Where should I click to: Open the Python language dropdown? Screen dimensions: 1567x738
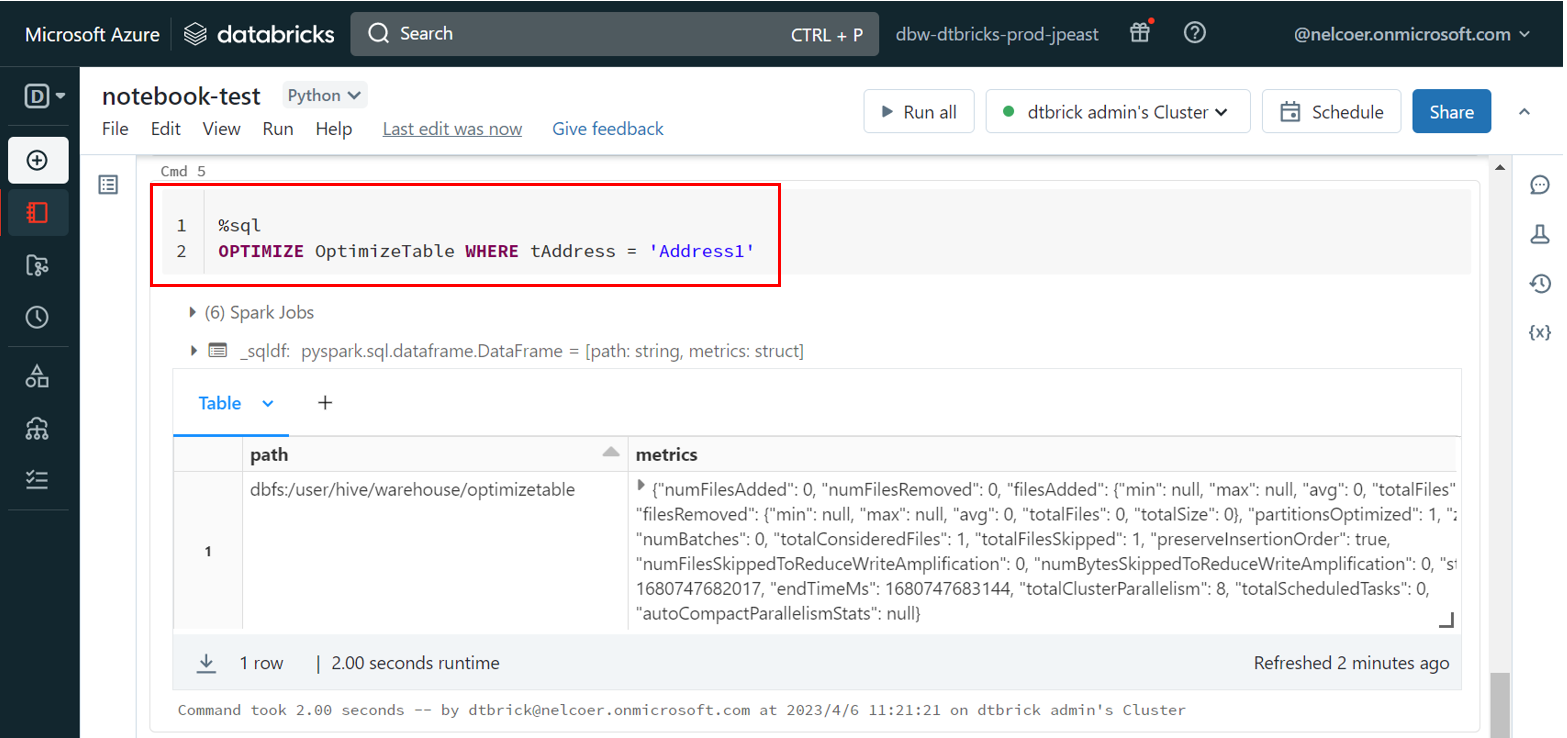[325, 96]
